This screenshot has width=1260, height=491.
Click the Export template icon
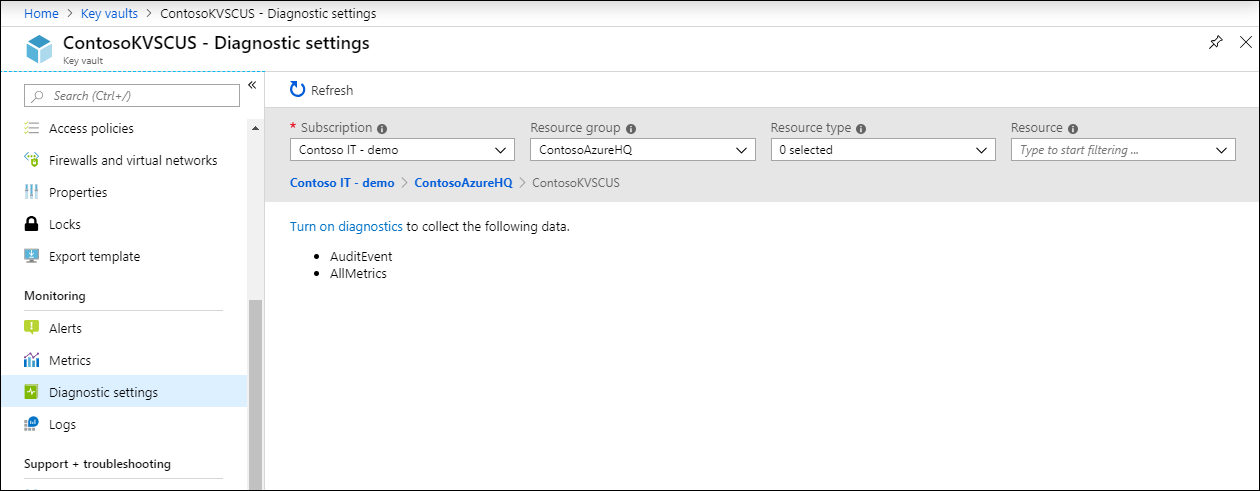click(31, 256)
